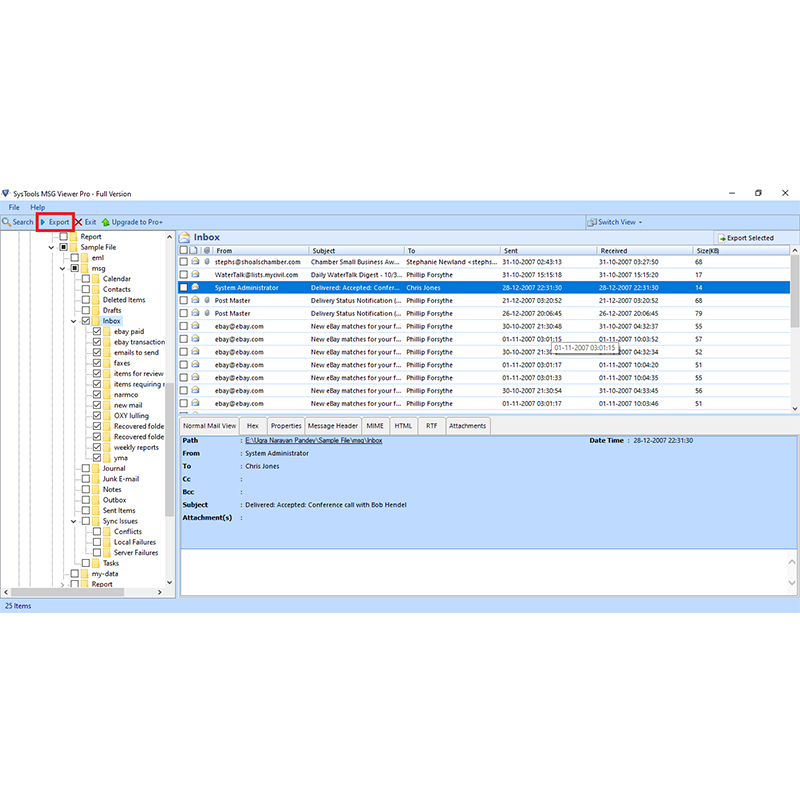Uncheck the Inbox folder checkbox
The width and height of the screenshot is (800, 800).
[x=86, y=321]
